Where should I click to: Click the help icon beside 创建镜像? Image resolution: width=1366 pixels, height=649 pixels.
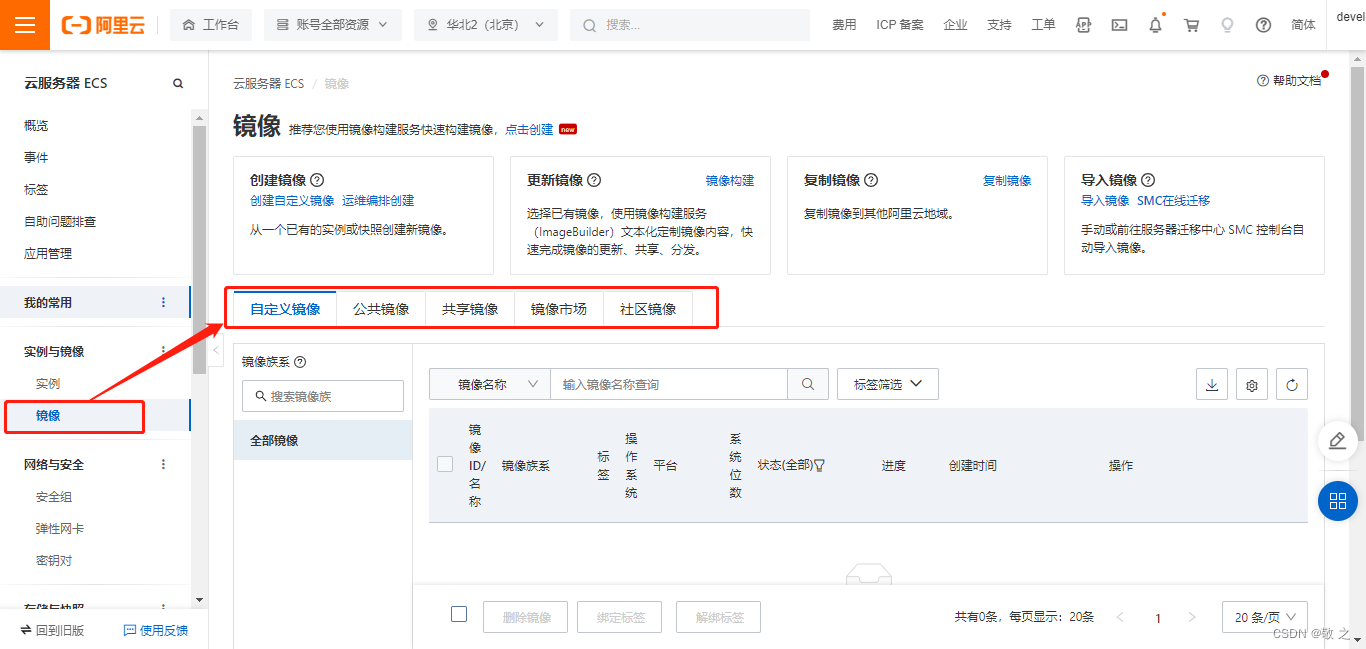[x=317, y=180]
